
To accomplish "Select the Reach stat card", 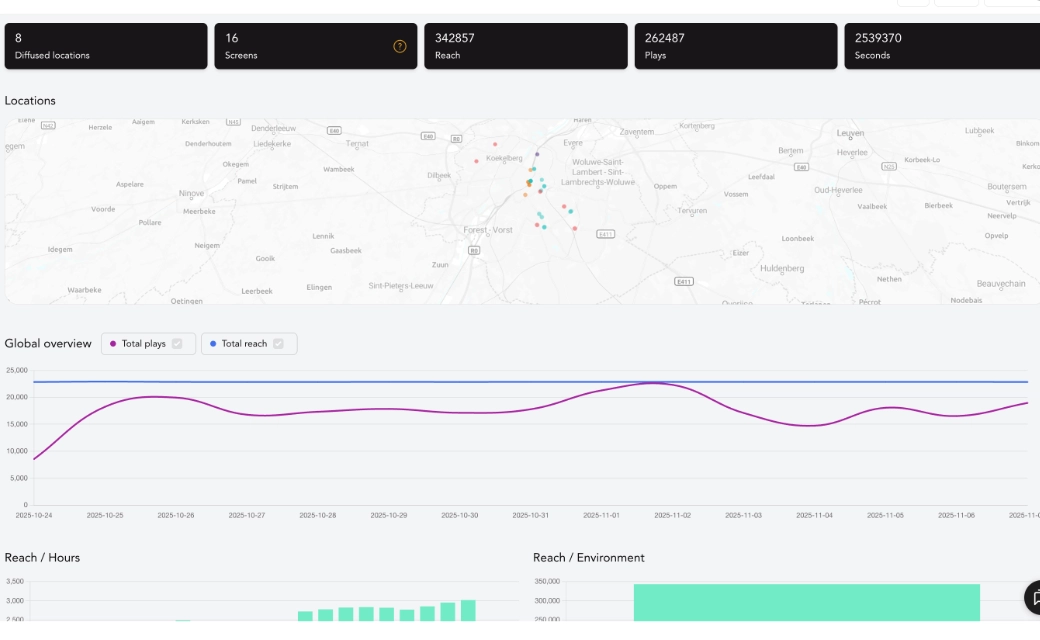I will pyautogui.click(x=525, y=46).
